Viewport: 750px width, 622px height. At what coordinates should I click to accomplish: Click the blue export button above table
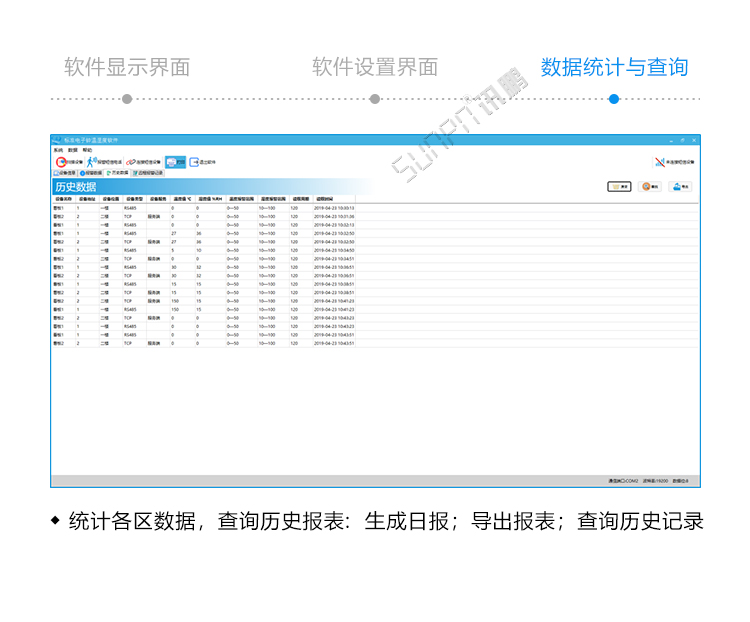click(x=680, y=186)
